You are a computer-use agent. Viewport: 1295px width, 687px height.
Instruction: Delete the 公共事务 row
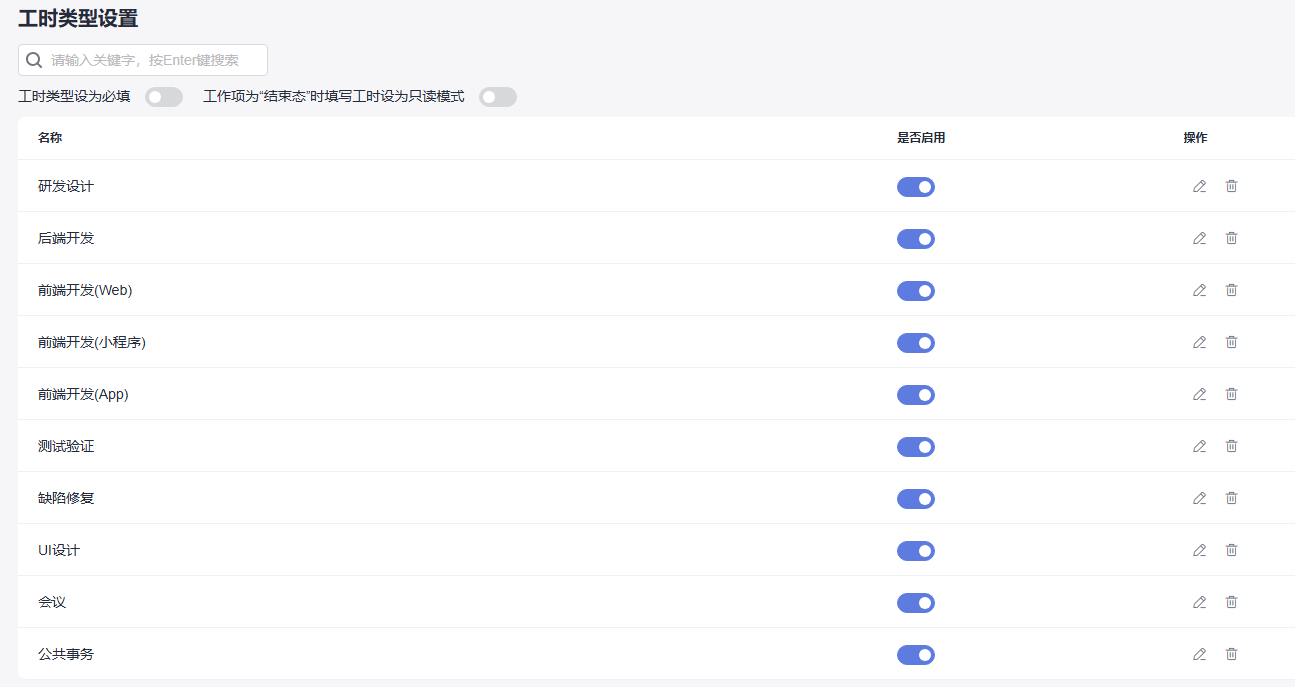(1231, 654)
